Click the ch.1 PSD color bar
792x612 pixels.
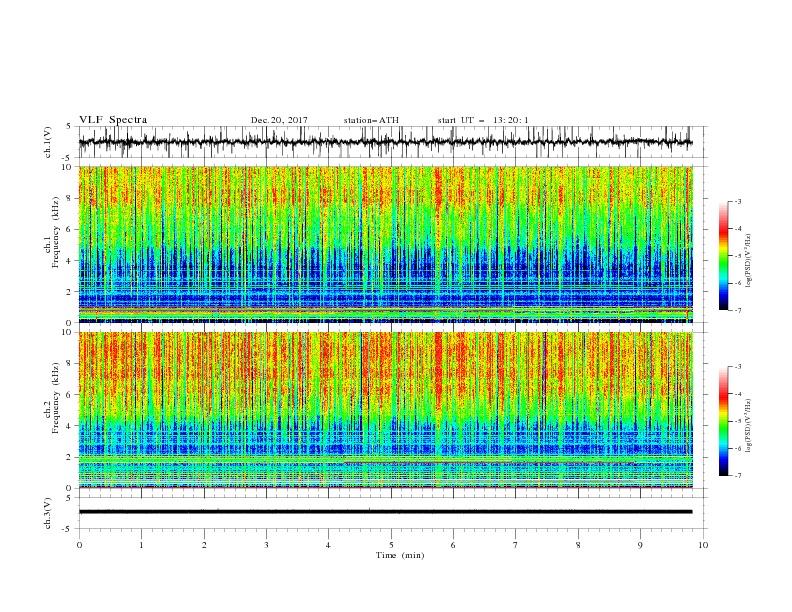(723, 256)
